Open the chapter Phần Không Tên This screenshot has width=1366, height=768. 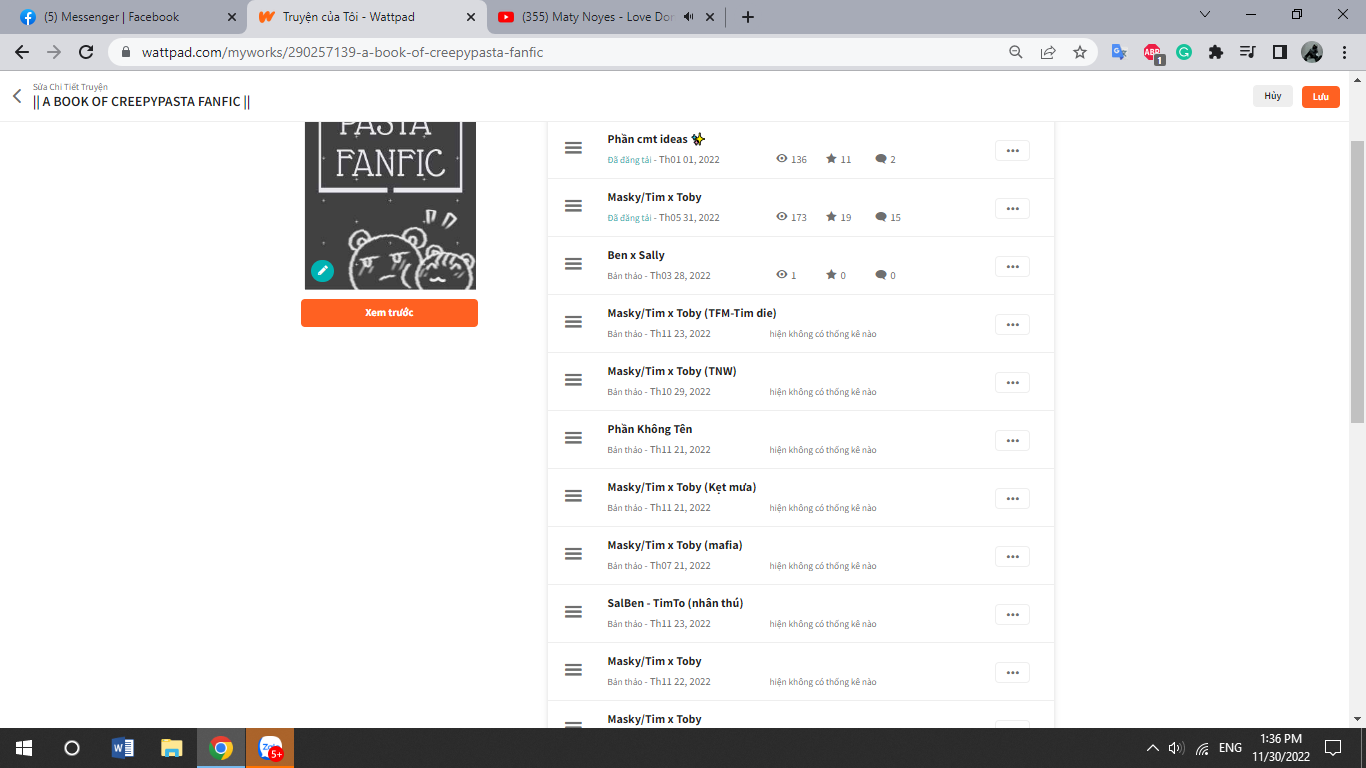coord(650,429)
